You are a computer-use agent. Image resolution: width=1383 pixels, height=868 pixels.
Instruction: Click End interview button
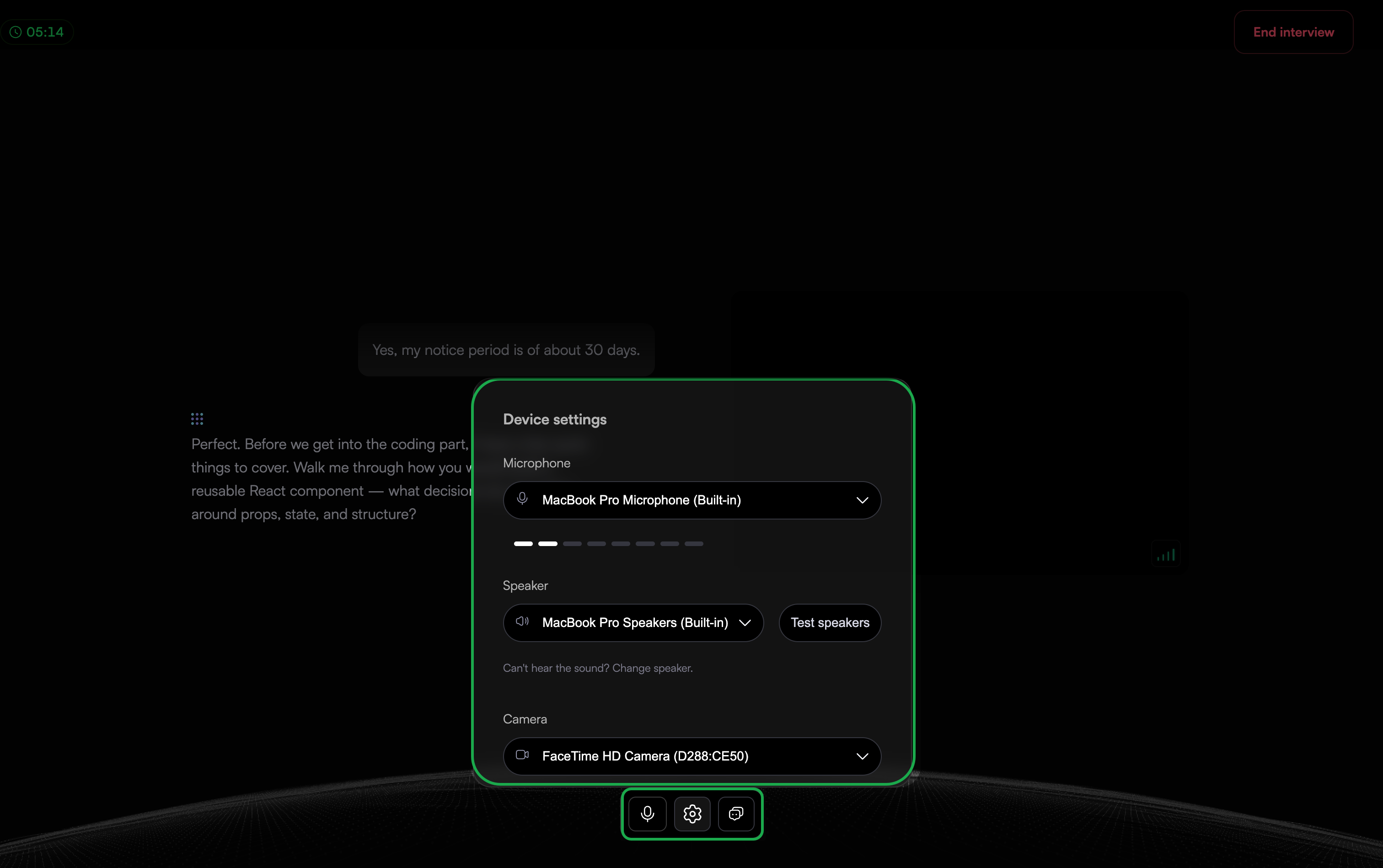[x=1293, y=32]
